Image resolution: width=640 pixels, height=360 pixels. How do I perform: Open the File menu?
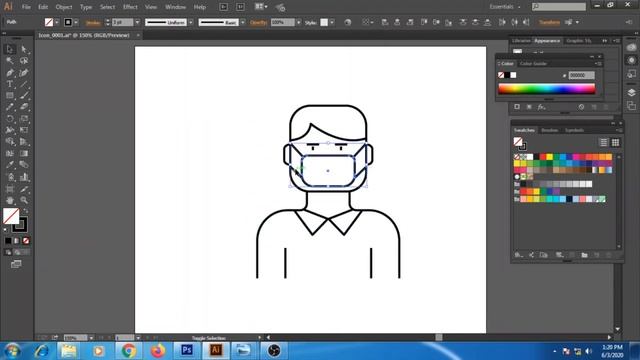(x=26, y=7)
